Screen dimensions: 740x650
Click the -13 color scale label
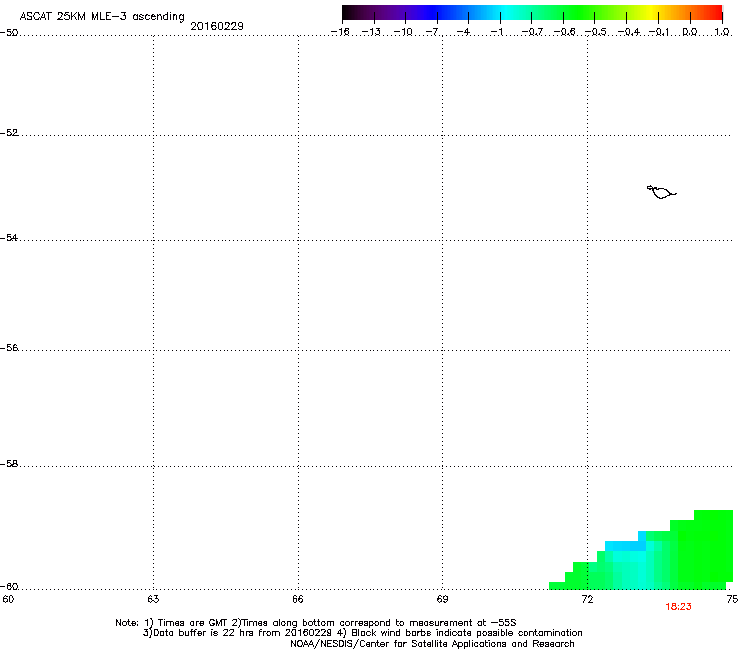point(371,32)
